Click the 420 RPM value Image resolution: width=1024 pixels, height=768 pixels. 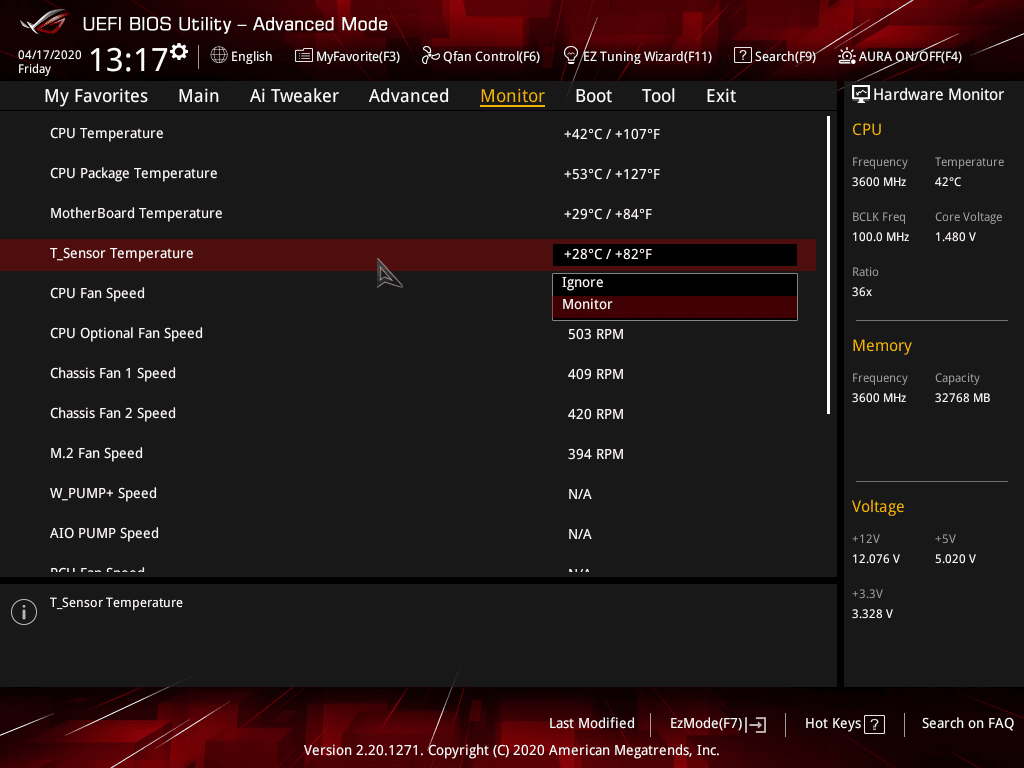coord(596,414)
